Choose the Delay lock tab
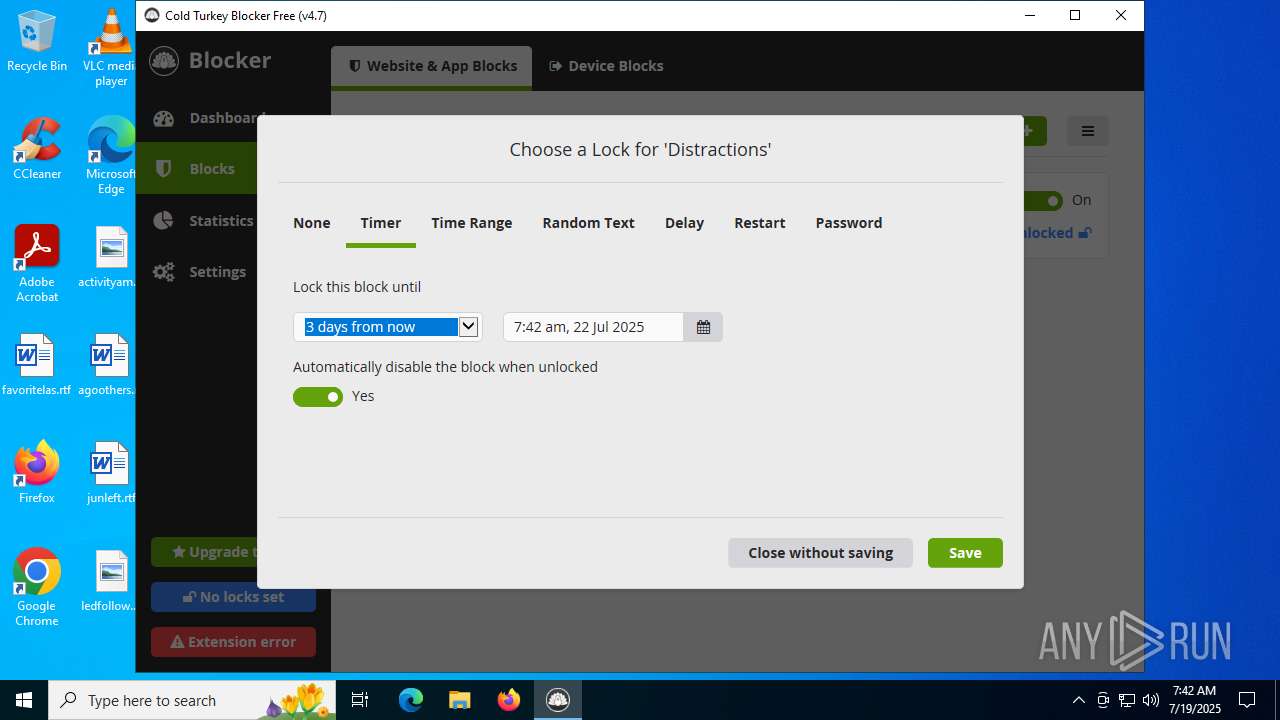Viewport: 1280px width, 720px height. tap(684, 223)
